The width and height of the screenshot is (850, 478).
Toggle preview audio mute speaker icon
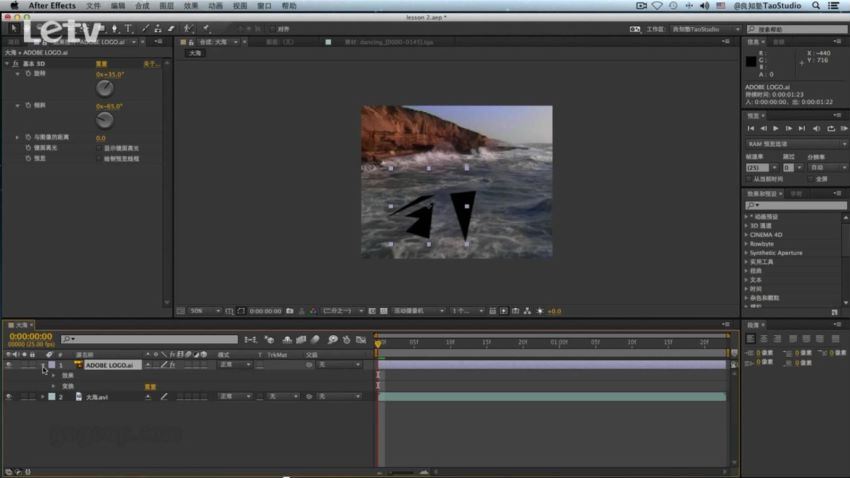[x=816, y=128]
